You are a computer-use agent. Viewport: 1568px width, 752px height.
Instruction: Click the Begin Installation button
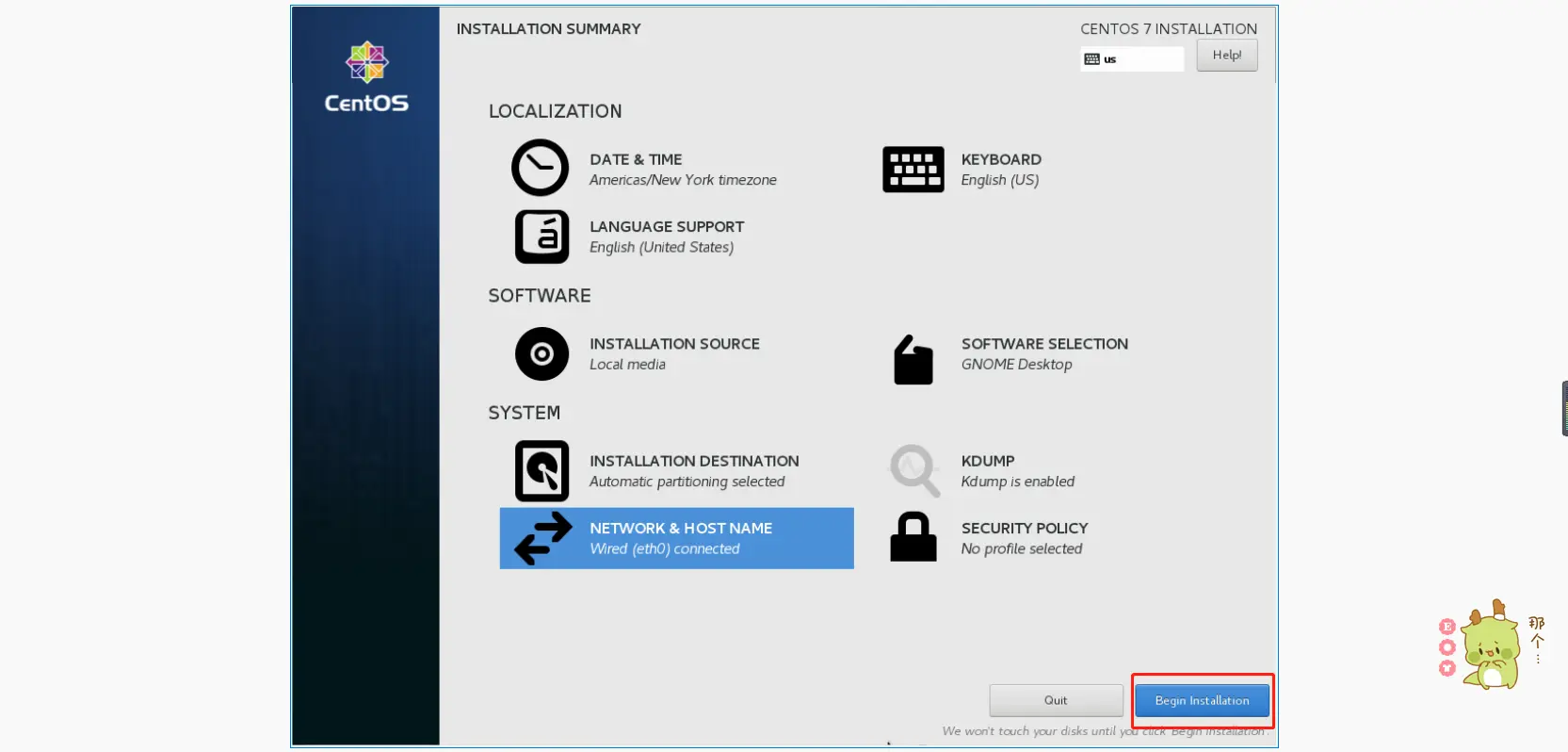[1202, 700]
